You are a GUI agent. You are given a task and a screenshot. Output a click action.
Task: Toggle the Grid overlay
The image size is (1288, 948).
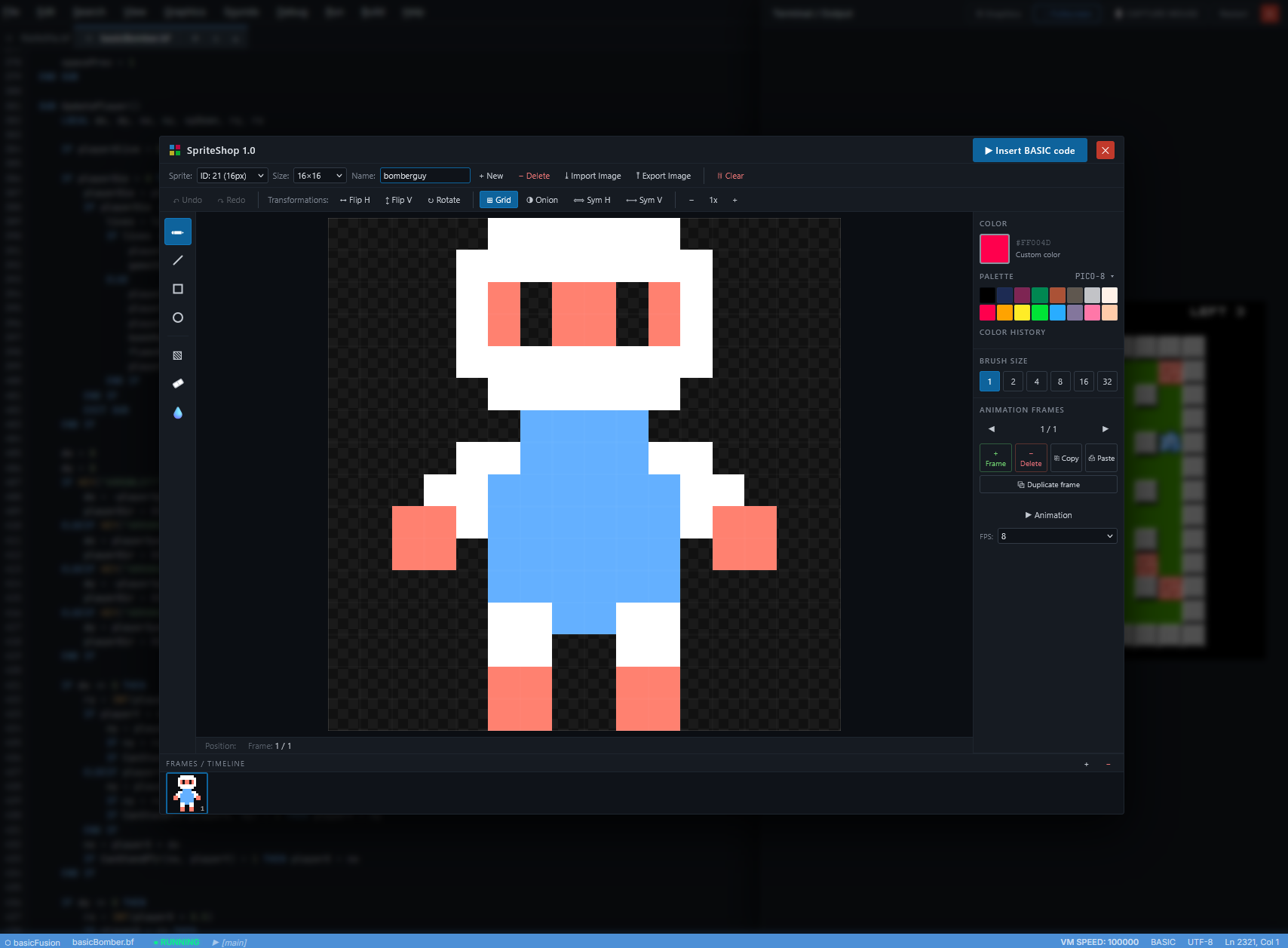(x=498, y=200)
